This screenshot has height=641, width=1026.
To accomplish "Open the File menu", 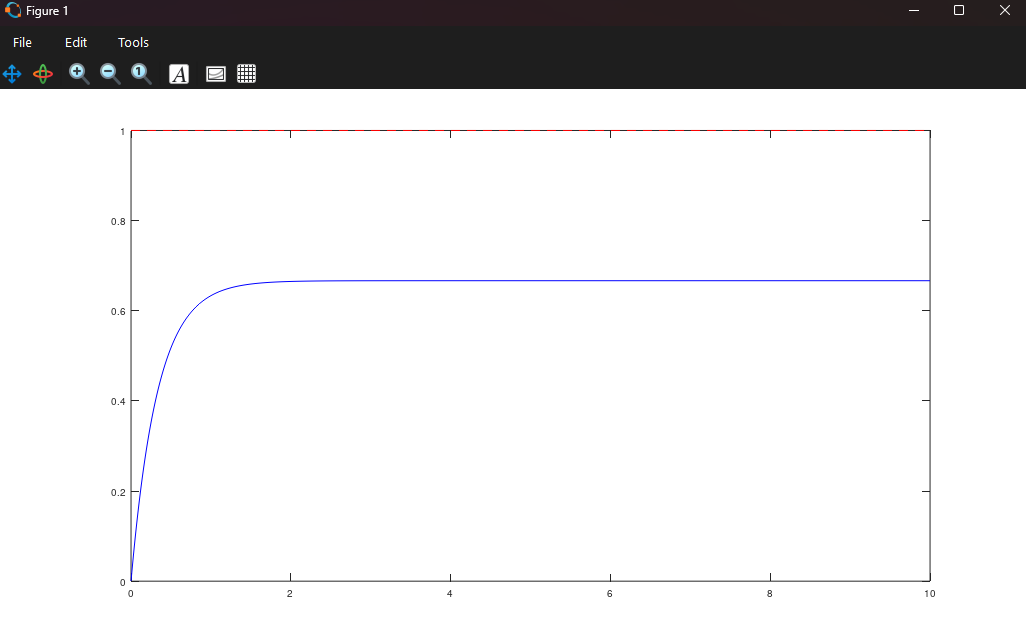I will tap(22, 42).
